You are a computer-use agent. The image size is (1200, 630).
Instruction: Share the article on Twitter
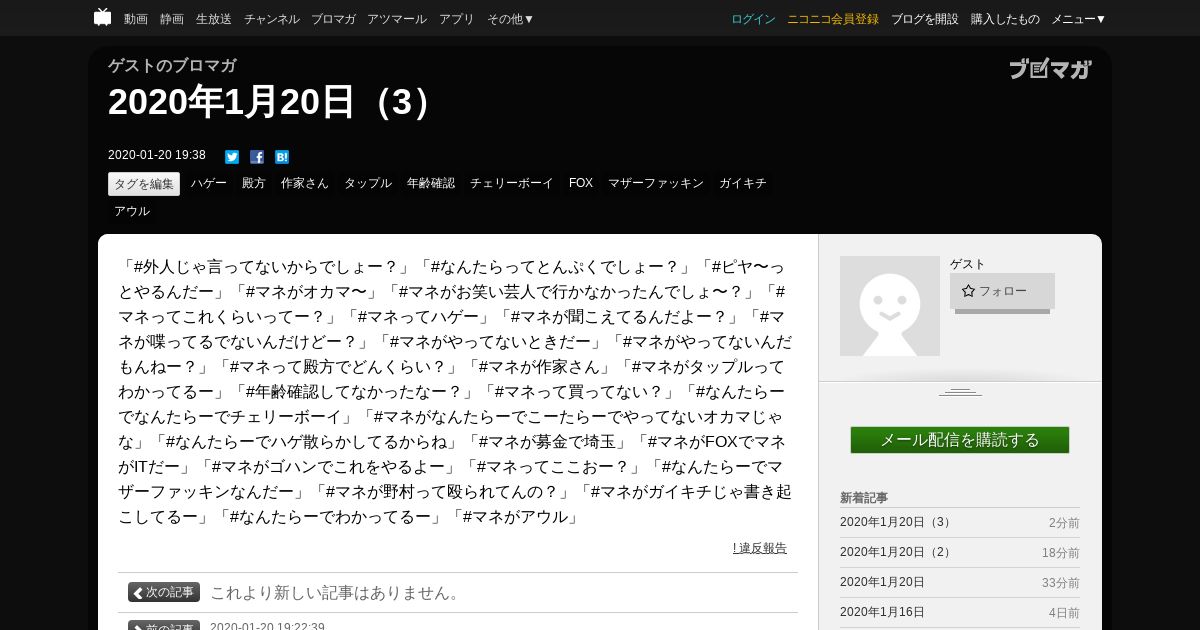[232, 157]
